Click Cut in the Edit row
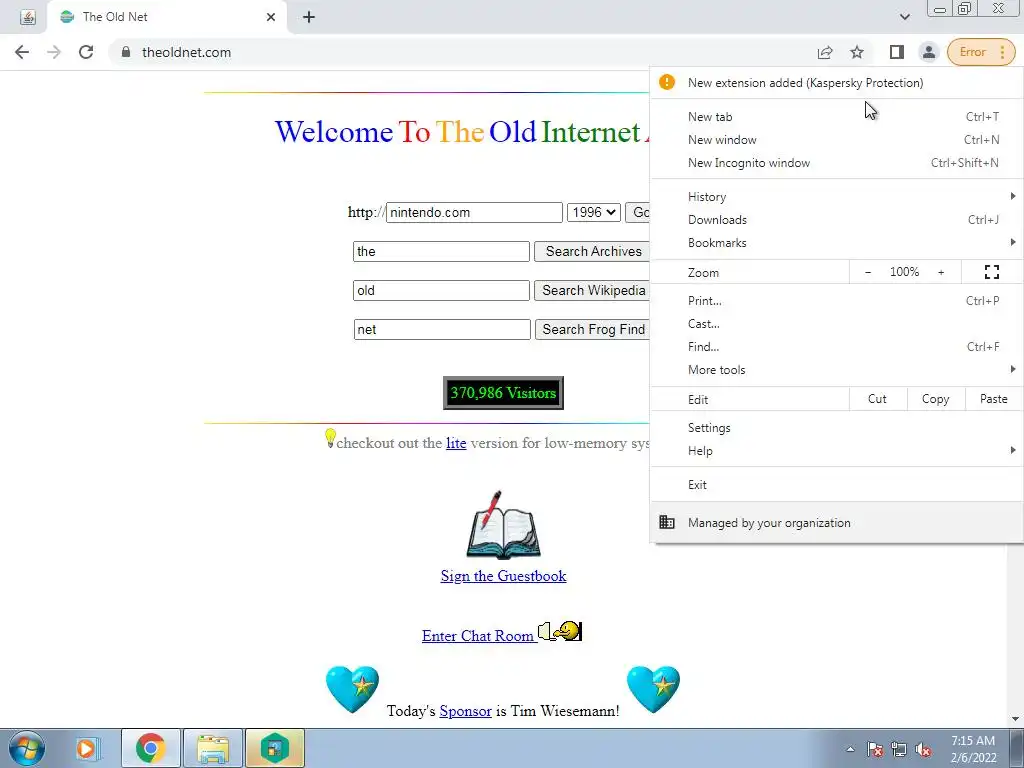Viewport: 1024px width, 768px height. click(878, 399)
